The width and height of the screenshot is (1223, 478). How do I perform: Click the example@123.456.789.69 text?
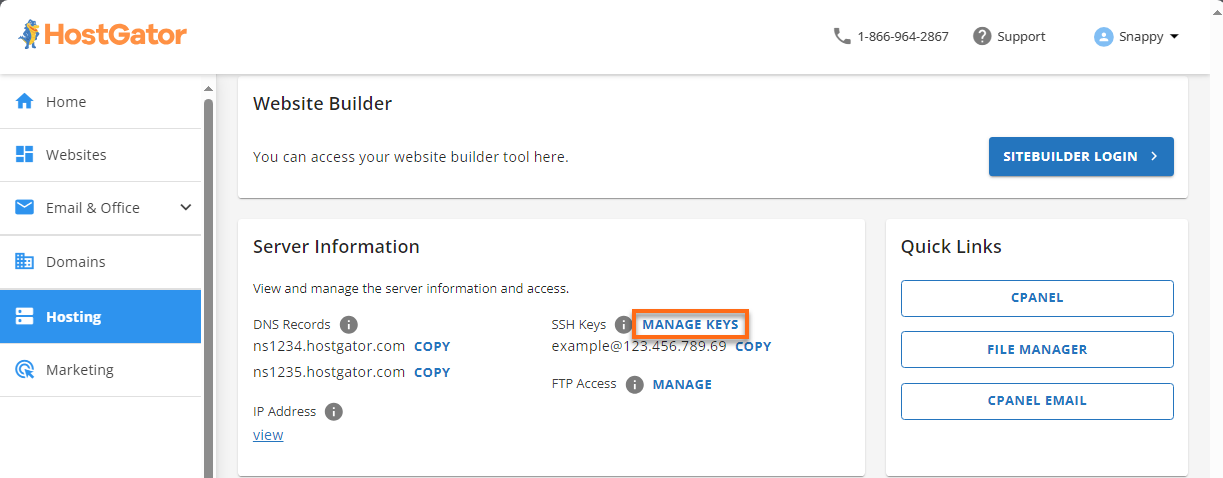point(639,347)
